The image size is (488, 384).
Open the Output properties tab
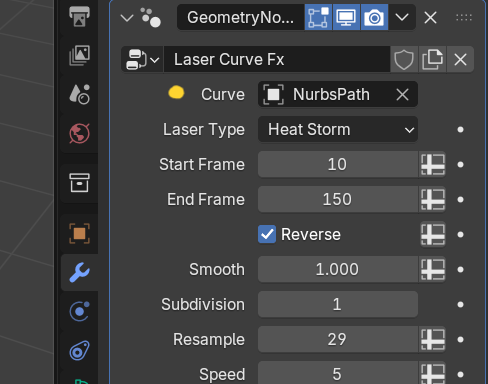point(79,16)
